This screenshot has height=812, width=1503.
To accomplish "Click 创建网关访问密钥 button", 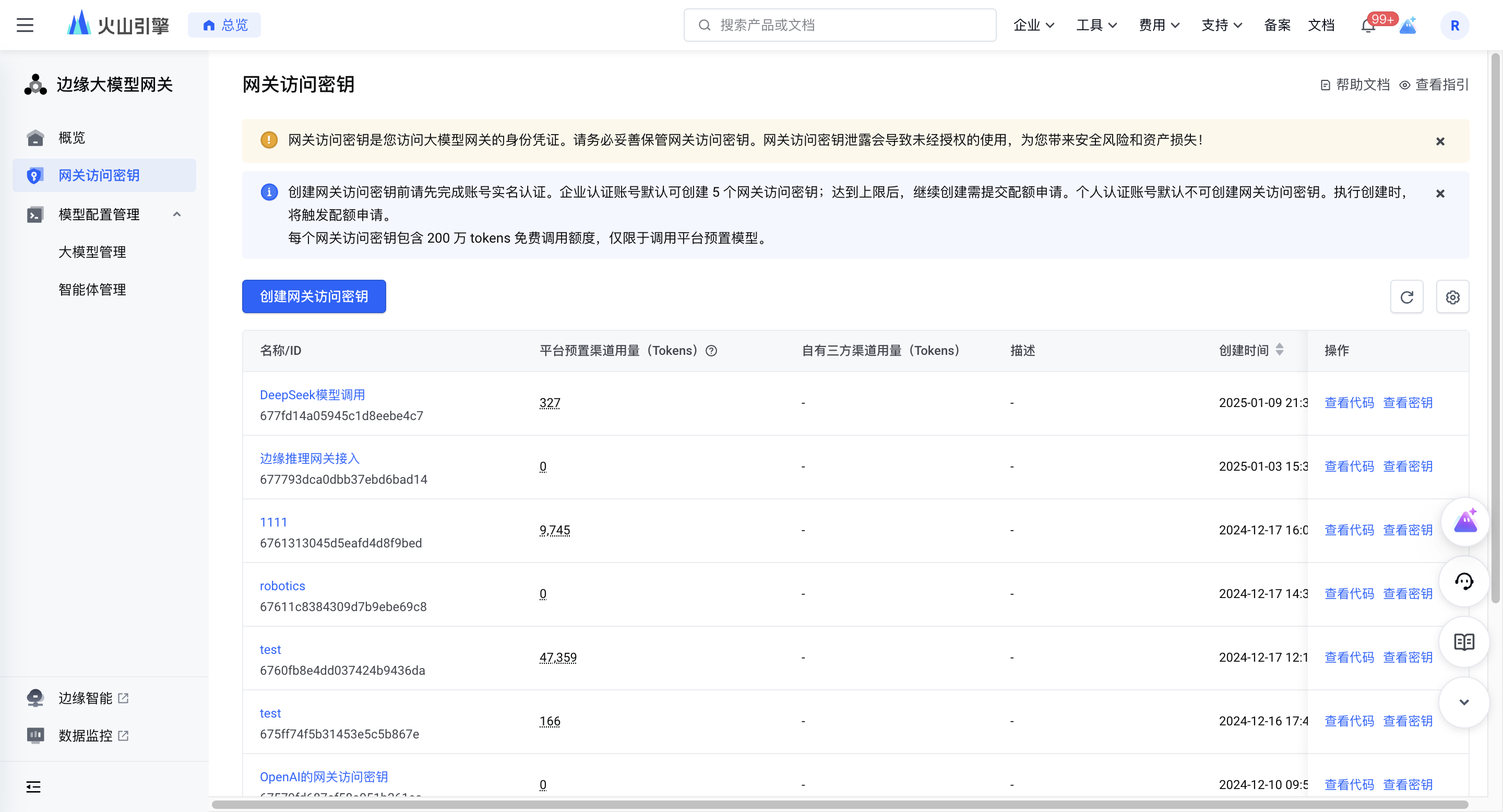I will 314,296.
